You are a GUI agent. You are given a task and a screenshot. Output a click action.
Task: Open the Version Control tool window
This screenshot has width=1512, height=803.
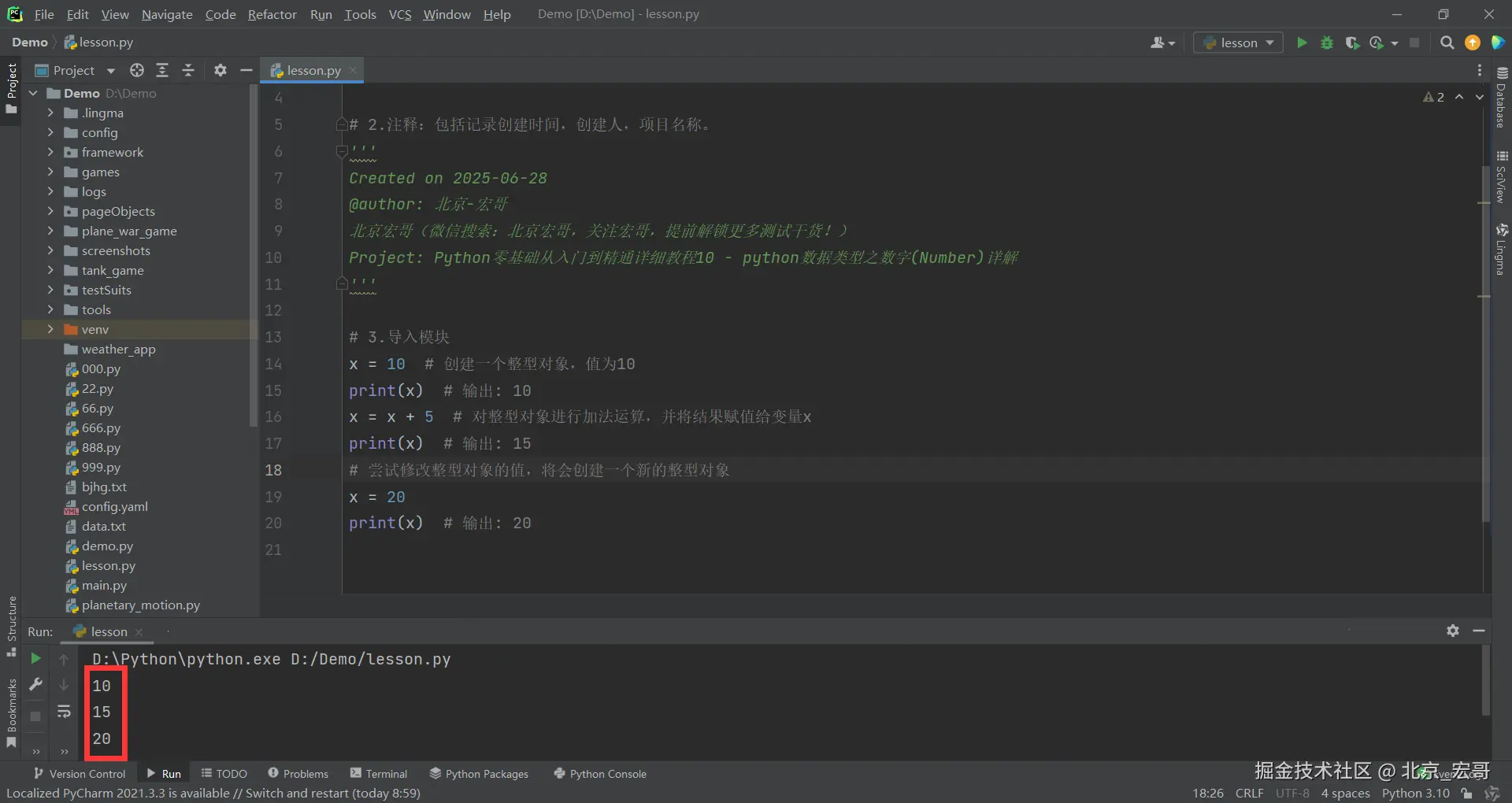tap(80, 774)
